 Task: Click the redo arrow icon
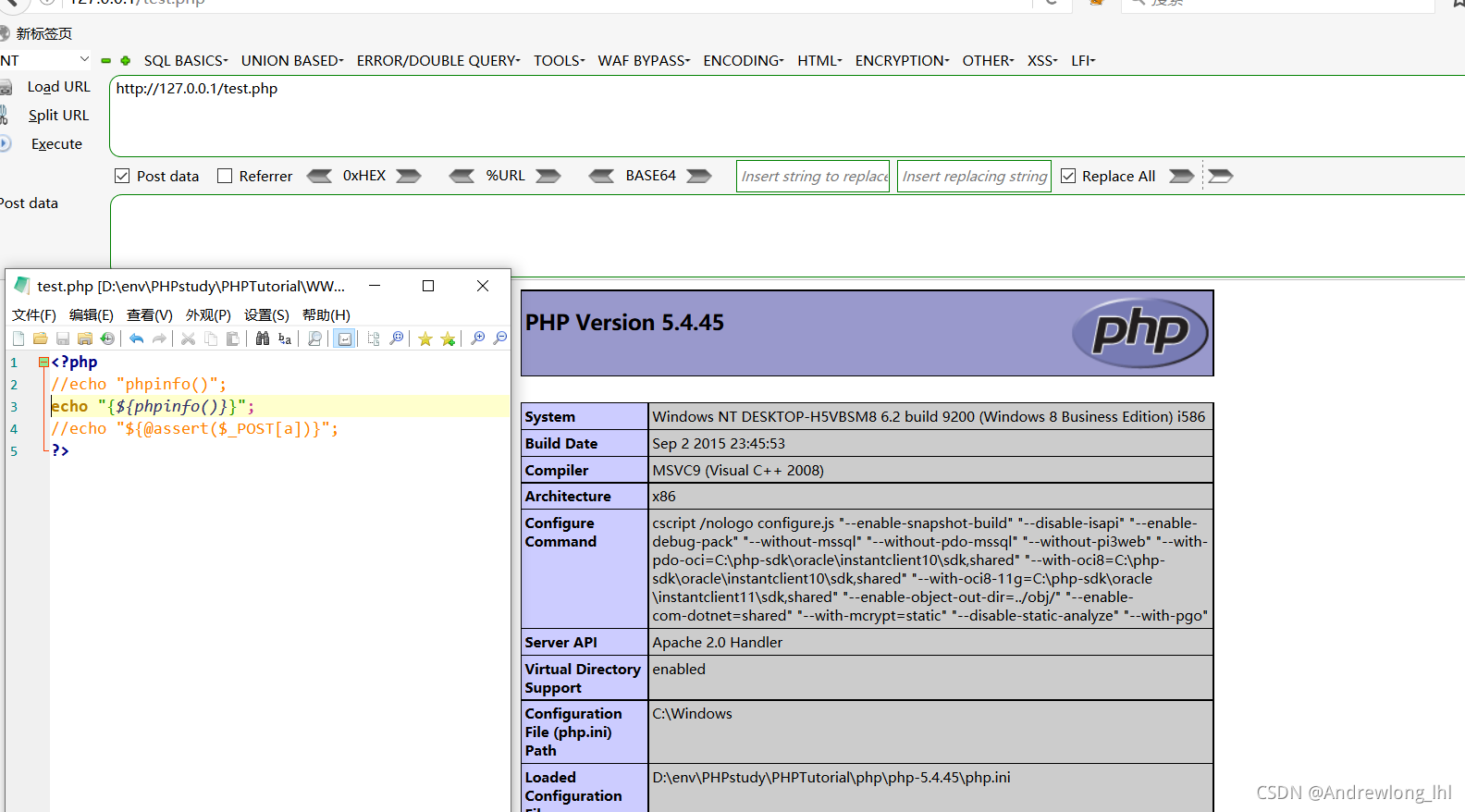(159, 338)
